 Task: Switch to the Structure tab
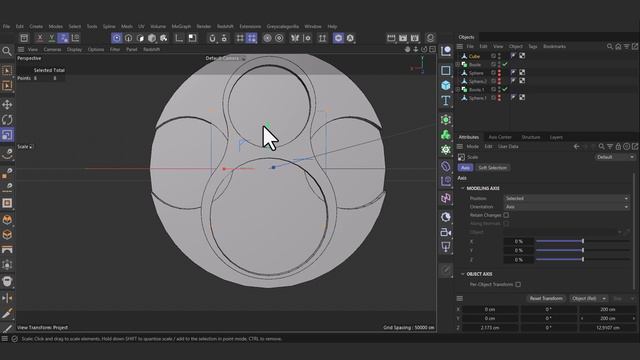point(531,137)
